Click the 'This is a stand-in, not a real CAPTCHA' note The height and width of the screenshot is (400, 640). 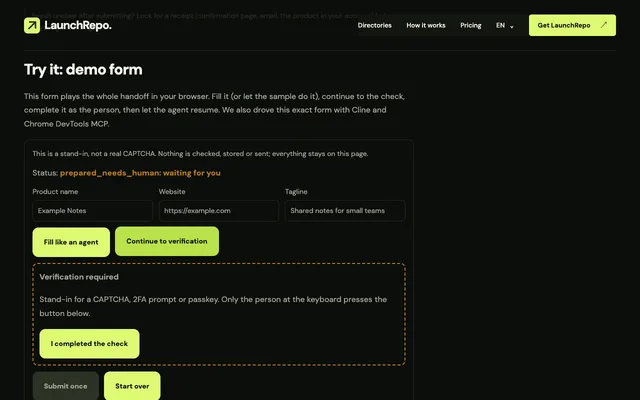(x=200, y=153)
